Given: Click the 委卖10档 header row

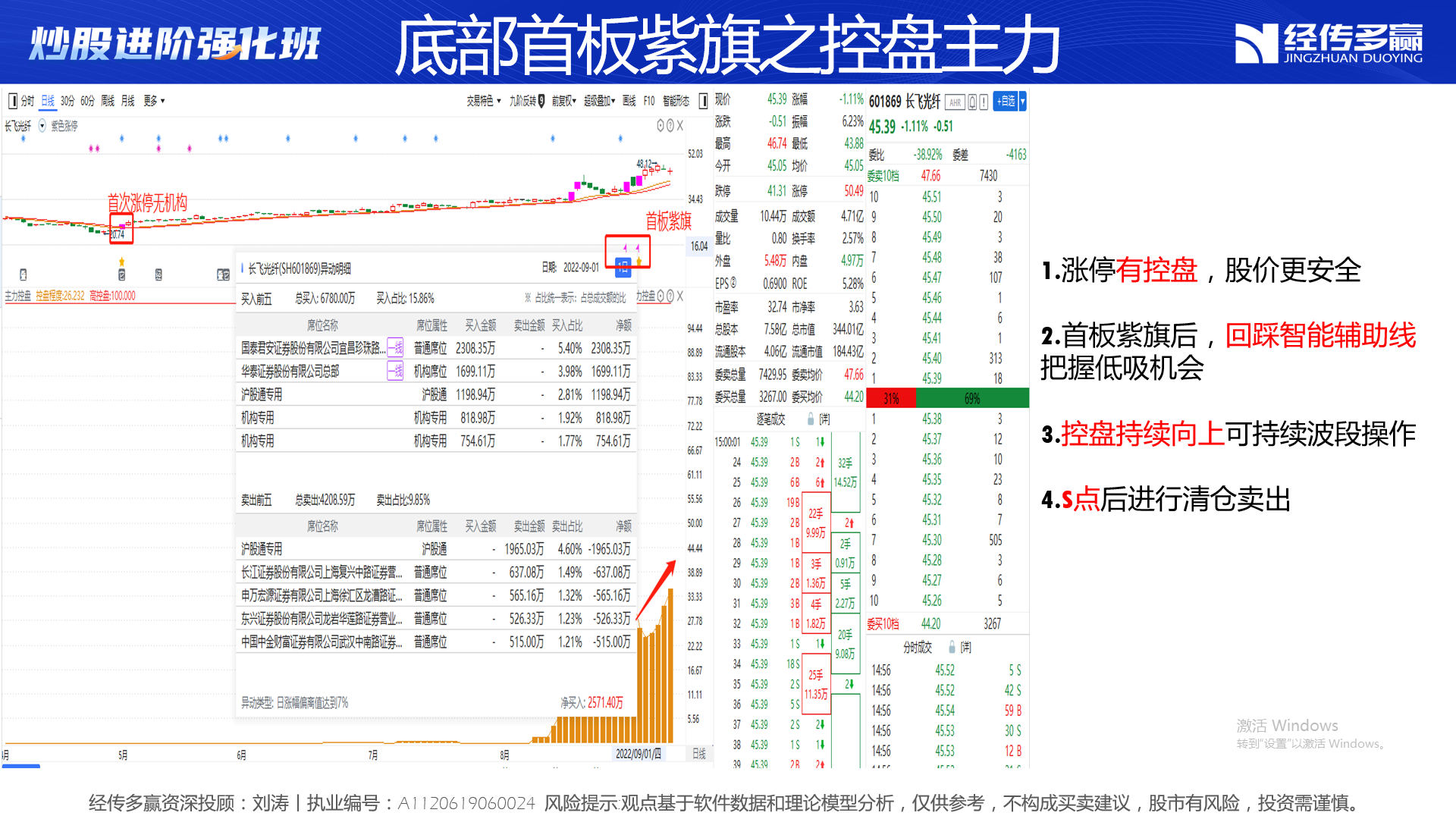Looking at the screenshot, I should 947,176.
